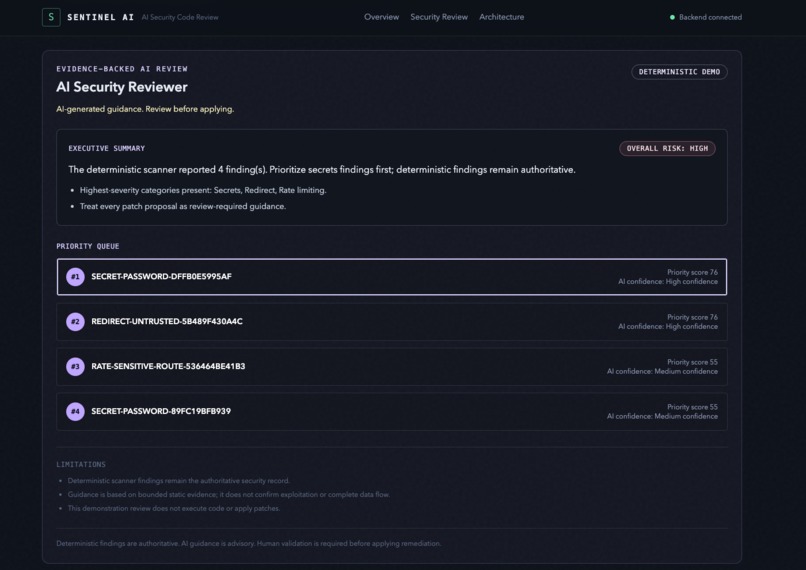
Task: Click 'AI confidence: High confidence' on SECRET-PASSWORD-DFFB0E5995AF row
Action: pyautogui.click(x=668, y=282)
